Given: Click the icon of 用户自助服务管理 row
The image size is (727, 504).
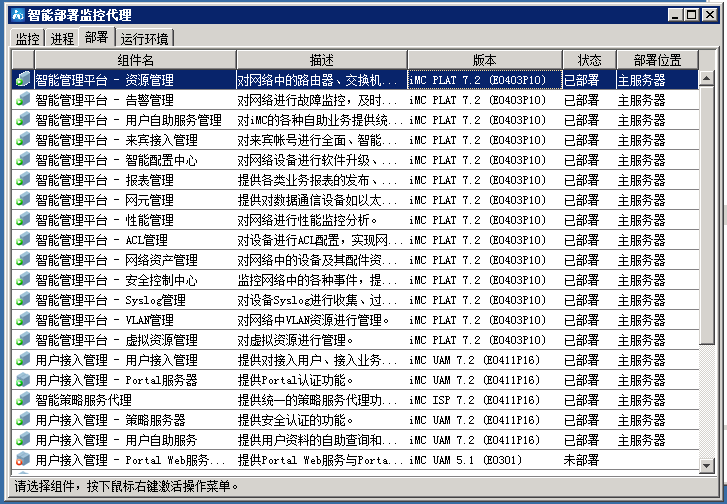Looking at the screenshot, I should pos(23,120).
